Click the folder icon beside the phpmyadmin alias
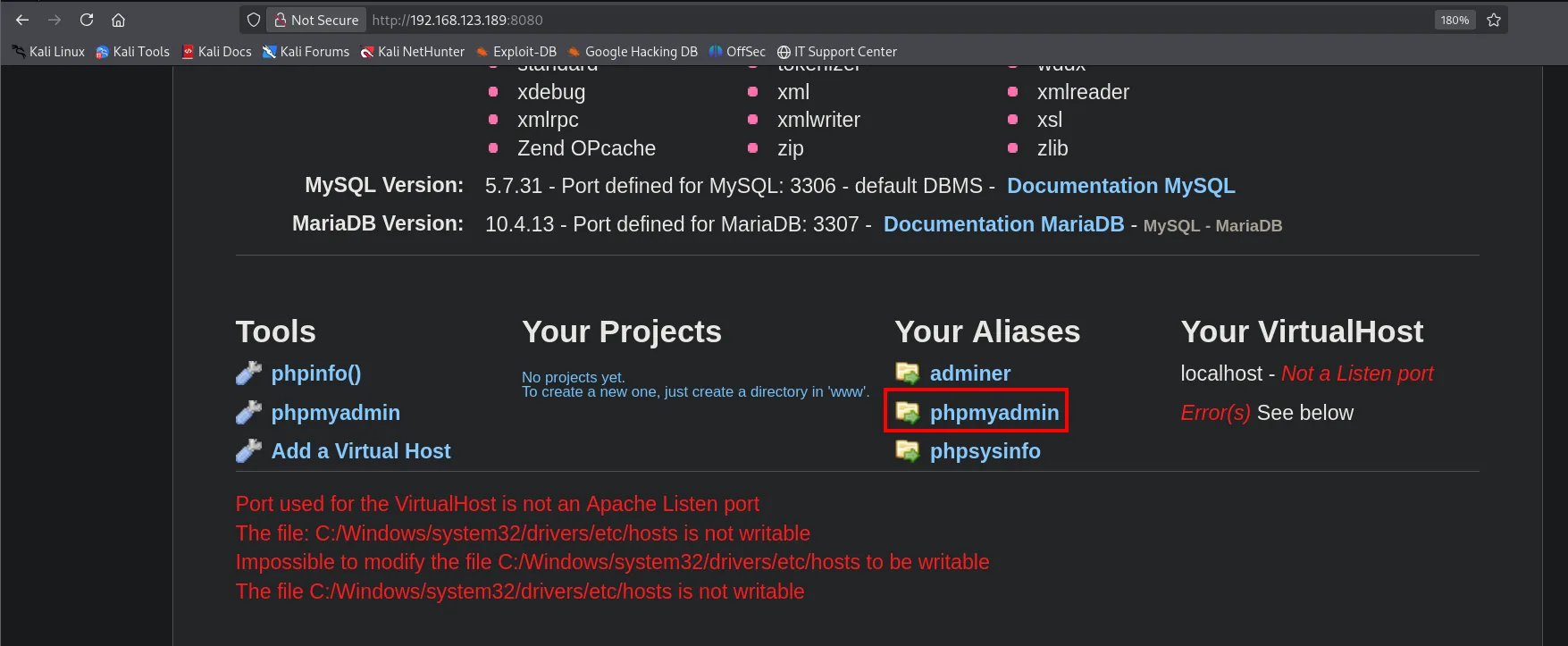This screenshot has width=1568, height=646. click(x=908, y=412)
